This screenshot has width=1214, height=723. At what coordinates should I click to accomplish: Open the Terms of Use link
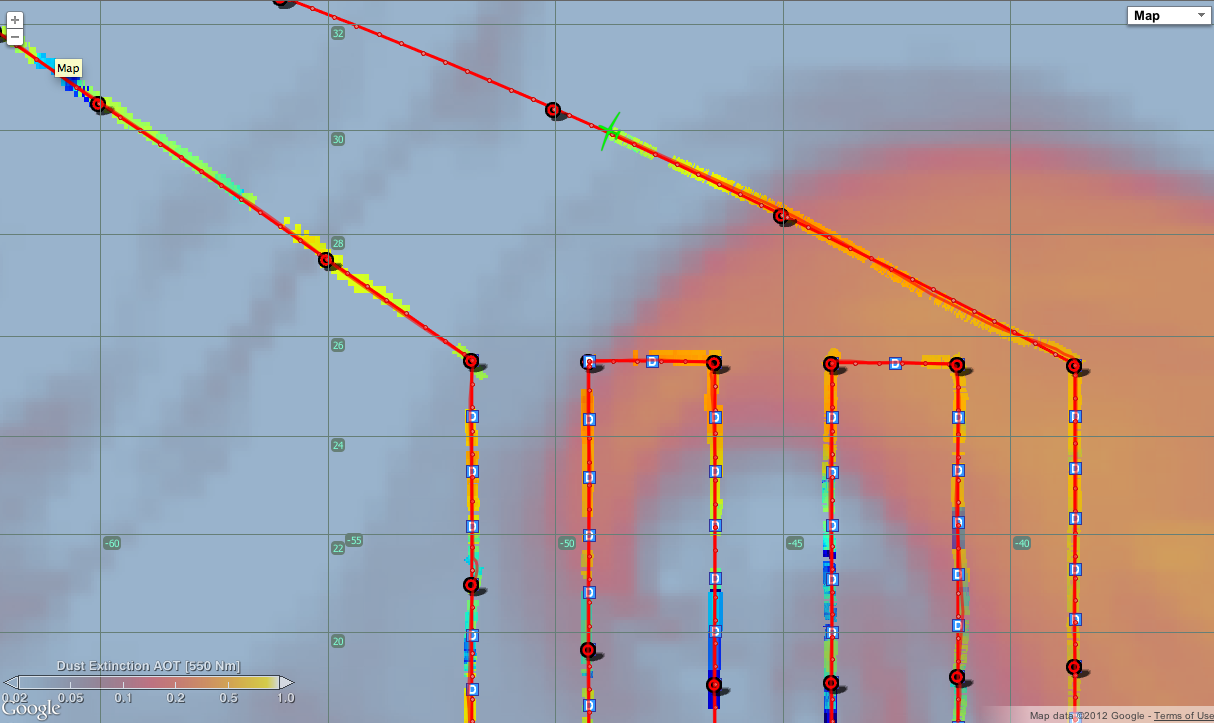[1183, 716]
